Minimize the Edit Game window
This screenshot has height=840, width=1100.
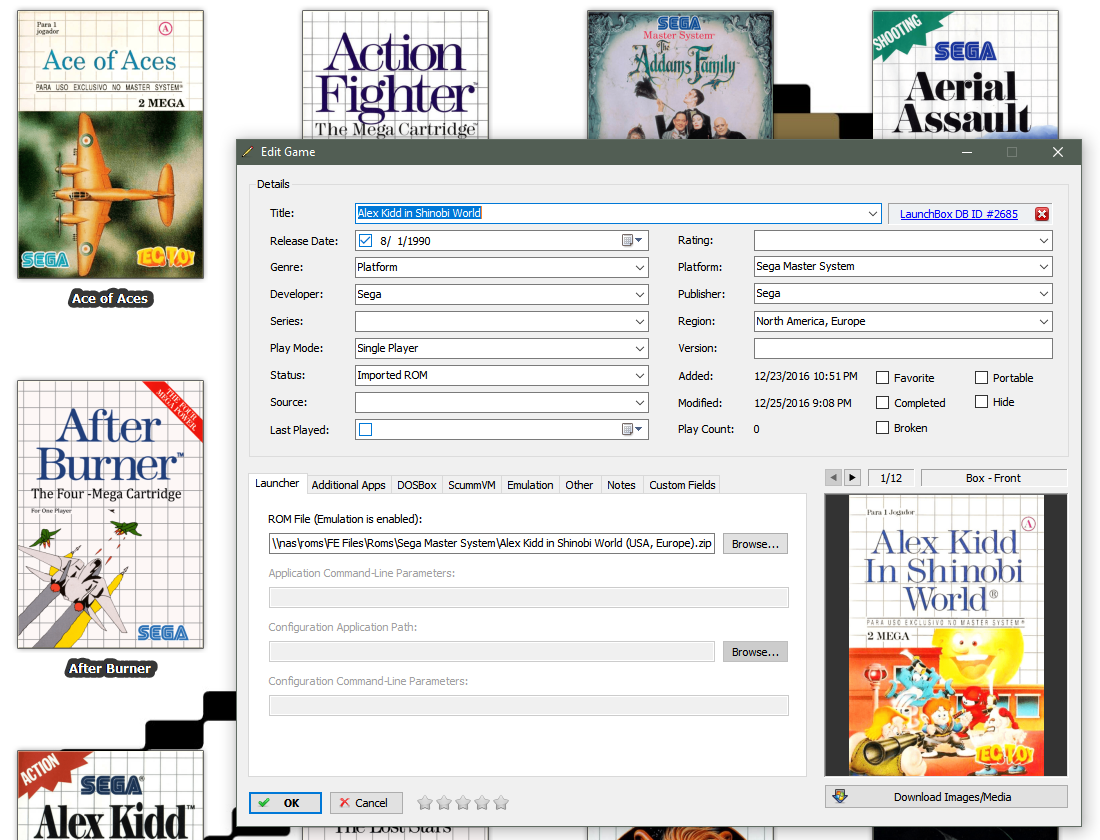pyautogui.click(x=967, y=152)
